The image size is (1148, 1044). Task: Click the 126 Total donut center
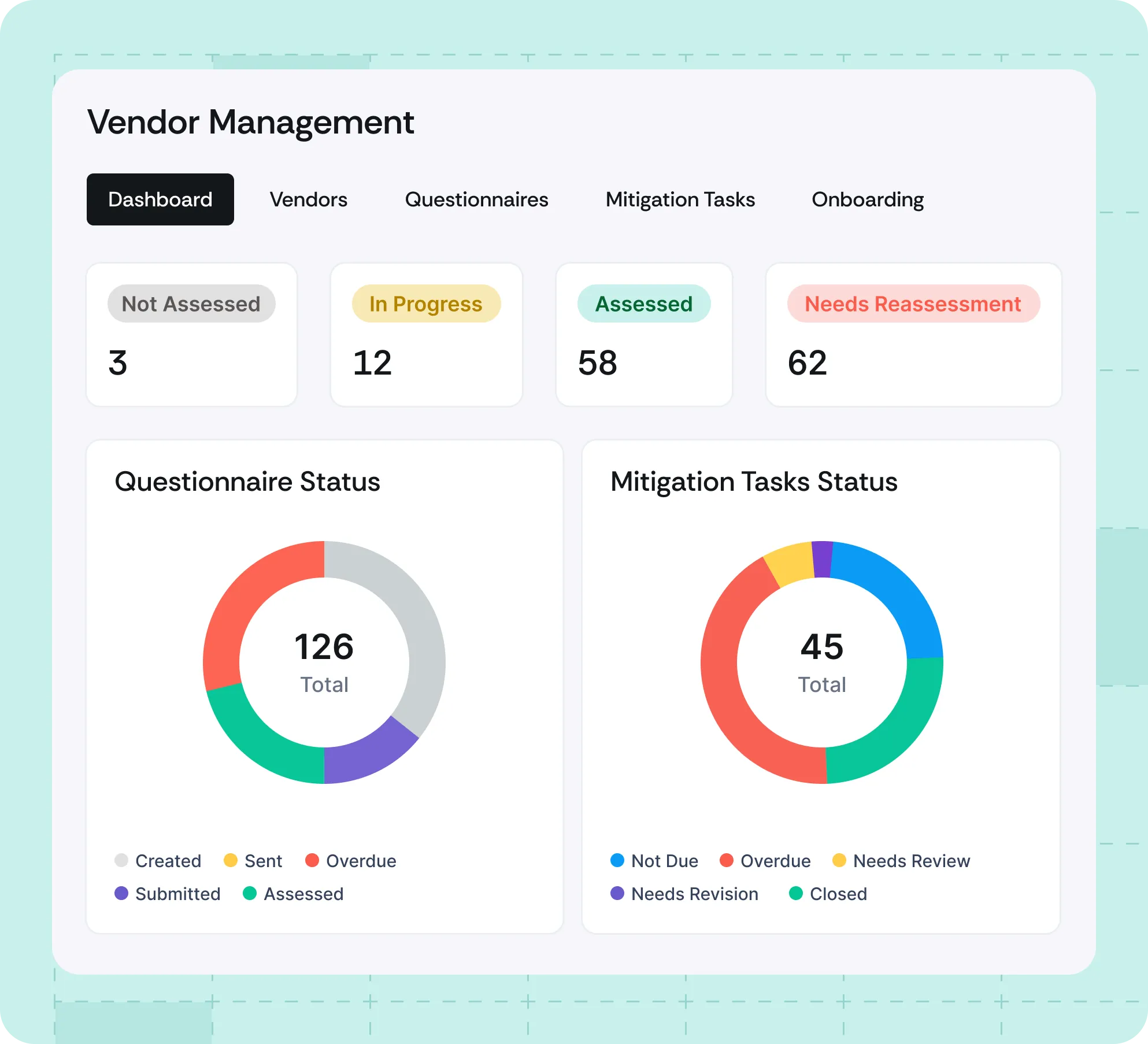click(324, 662)
